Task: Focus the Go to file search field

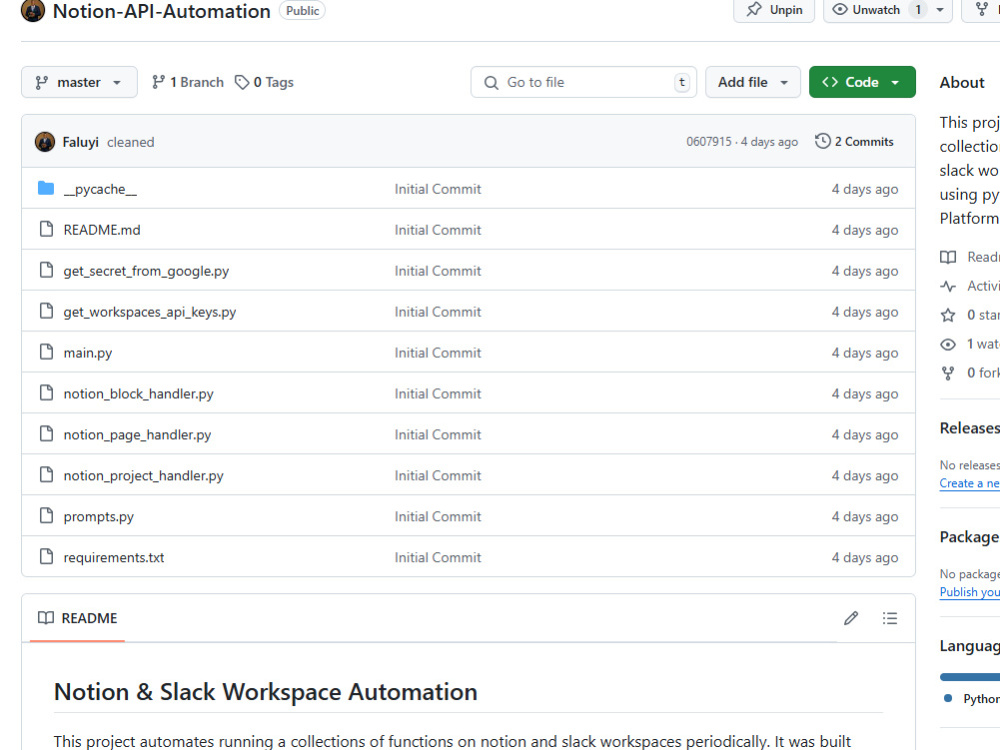Action: coord(584,82)
